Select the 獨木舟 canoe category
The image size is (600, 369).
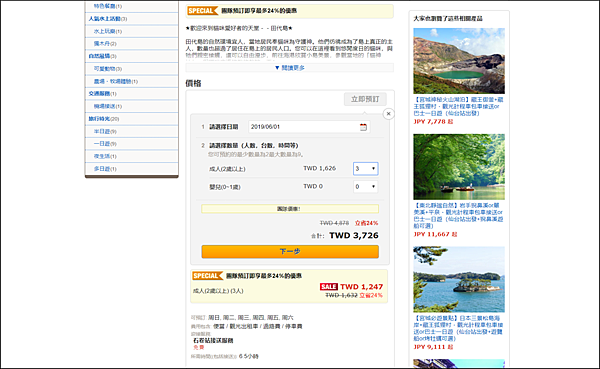105,44
